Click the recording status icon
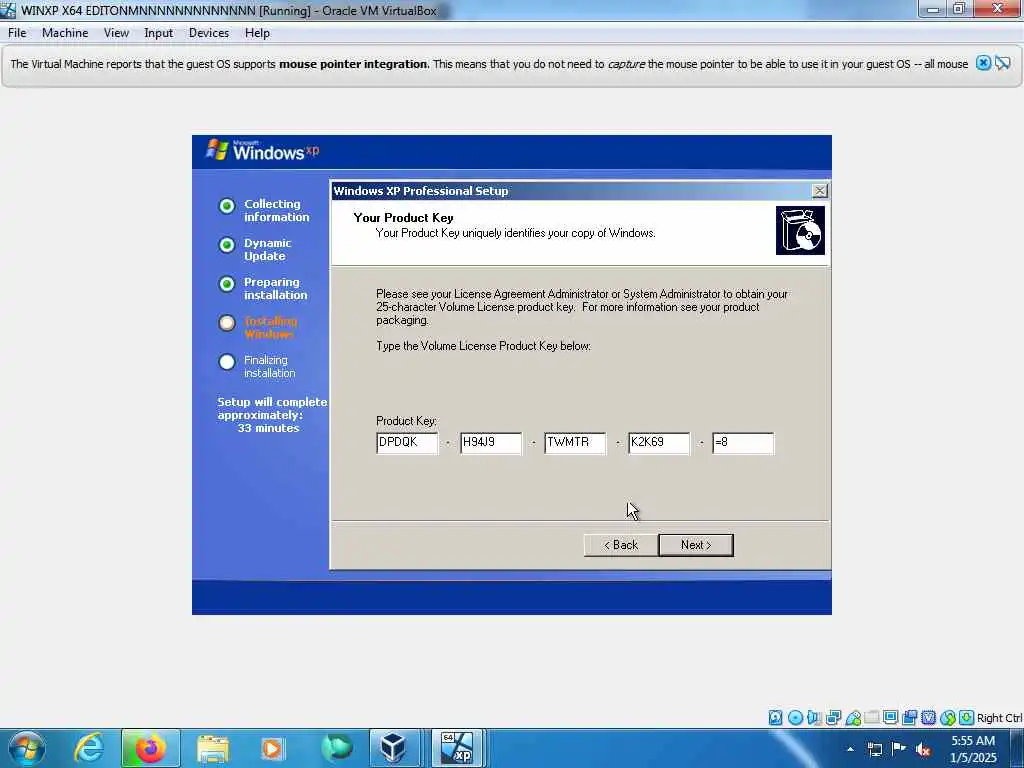This screenshot has width=1024, height=768. [x=909, y=718]
